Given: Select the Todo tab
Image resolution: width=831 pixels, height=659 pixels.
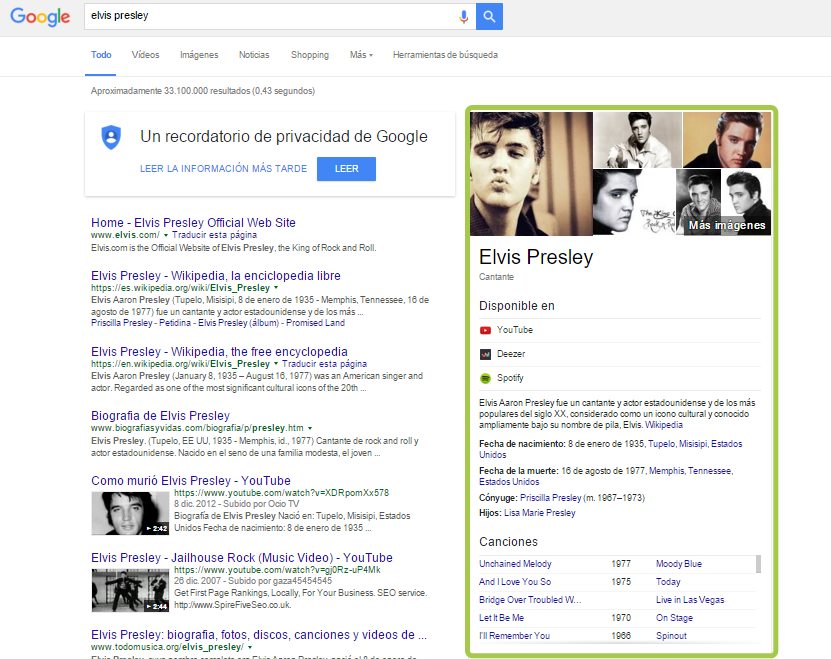Looking at the screenshot, I should 101,55.
